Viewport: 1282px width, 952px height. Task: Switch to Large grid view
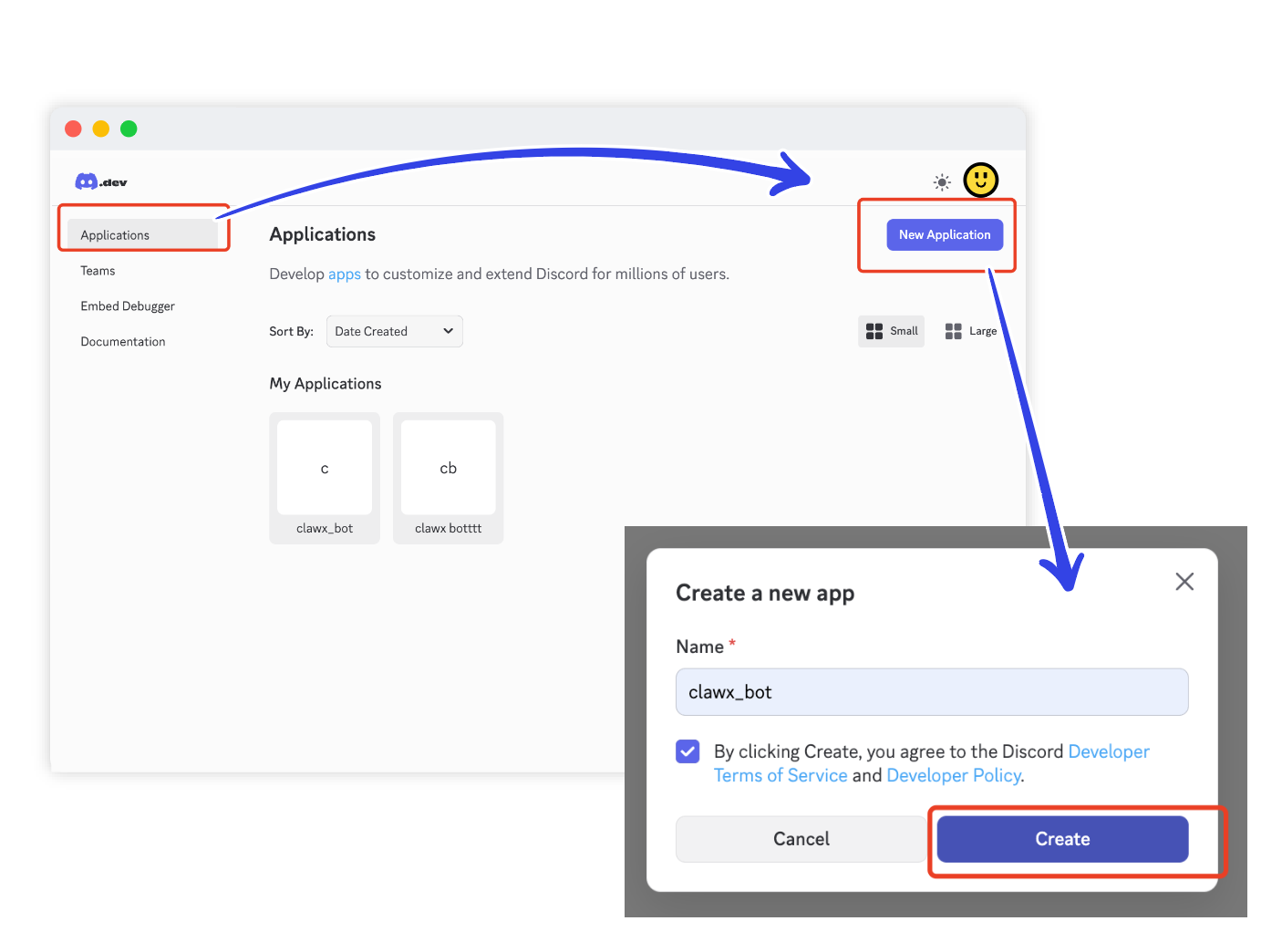click(970, 331)
